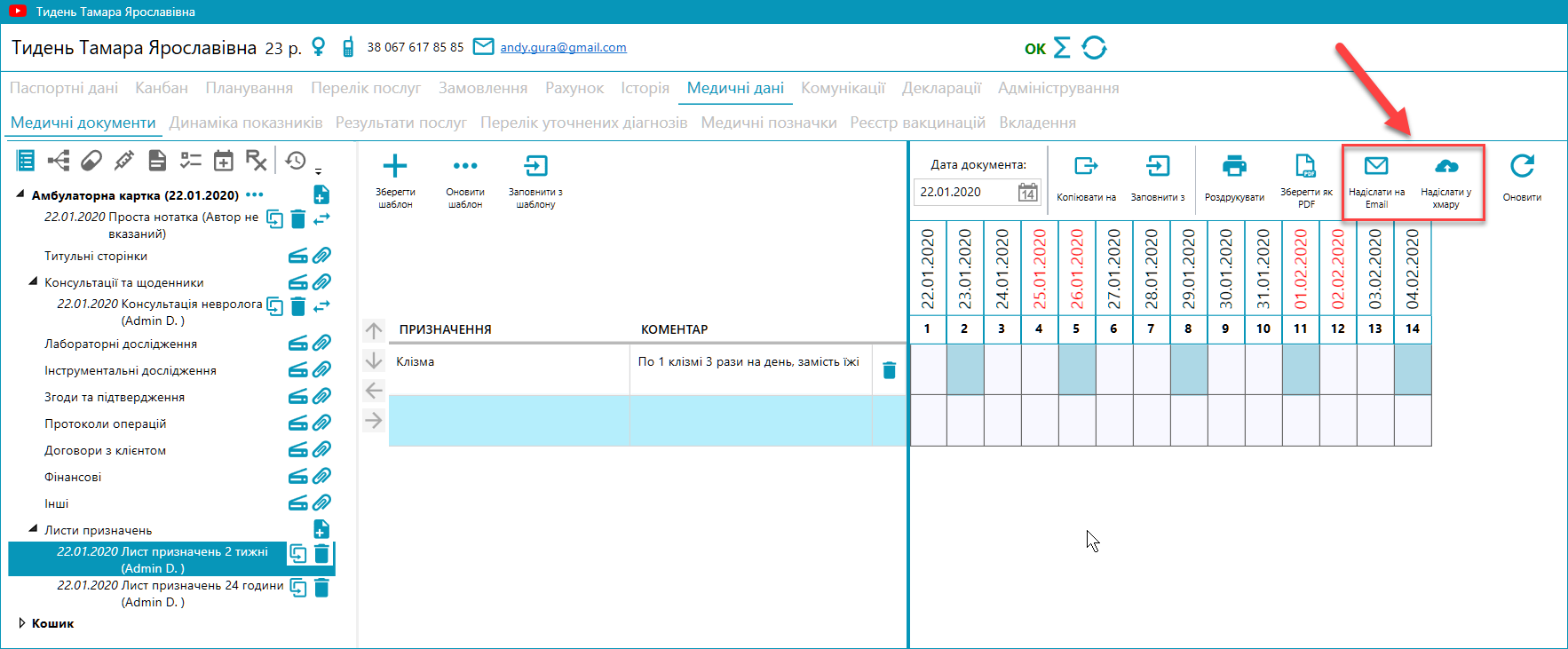Click Надіслати у хмару
Viewport: 1568px width, 649px height.
coord(1445,181)
